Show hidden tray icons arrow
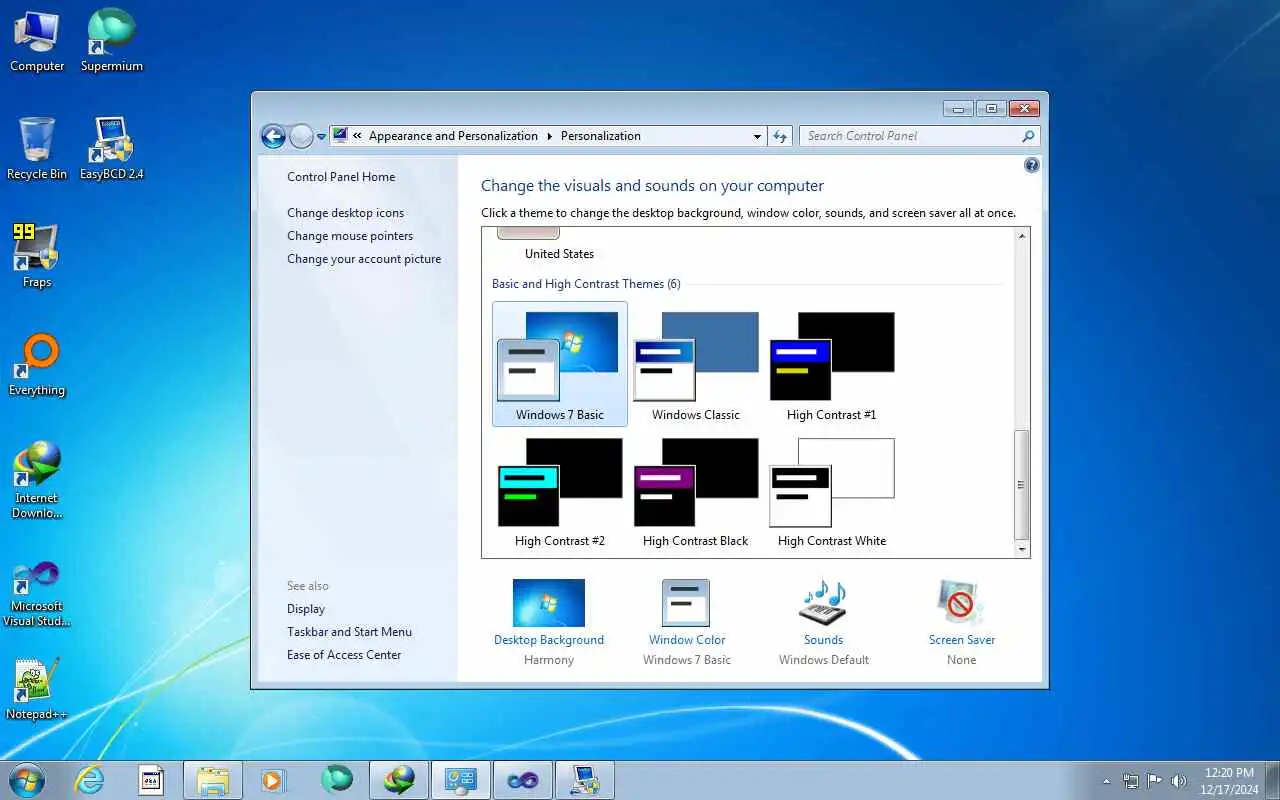The height and width of the screenshot is (800, 1280). point(1106,781)
